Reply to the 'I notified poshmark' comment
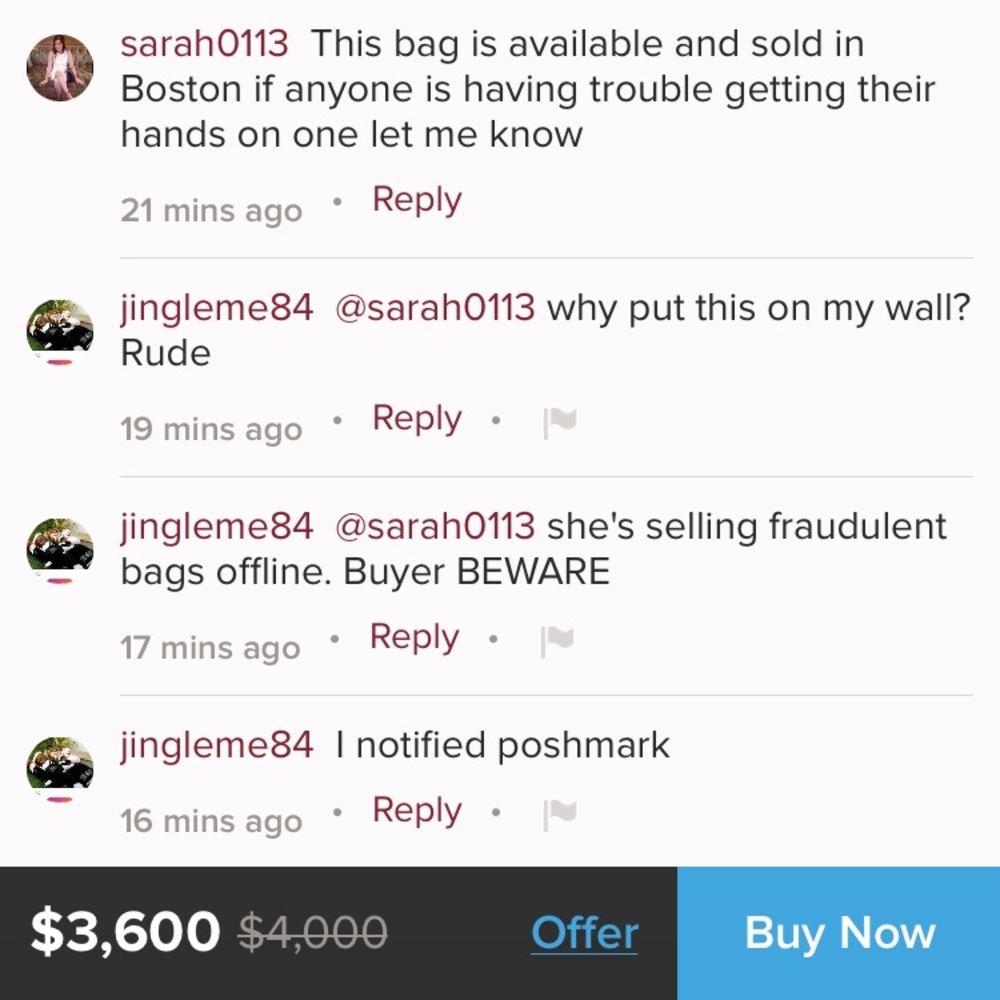Image resolution: width=1000 pixels, height=1000 pixels. 416,810
